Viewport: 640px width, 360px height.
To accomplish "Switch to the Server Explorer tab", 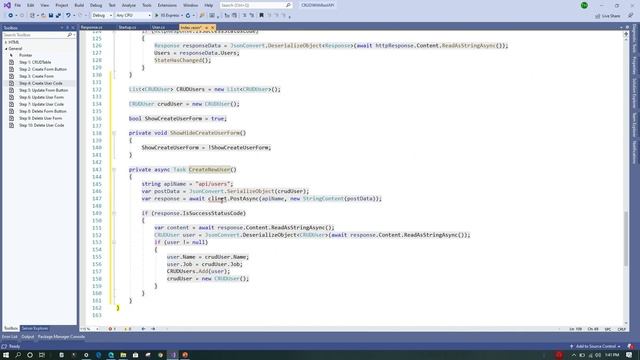I will pyautogui.click(x=35, y=329).
